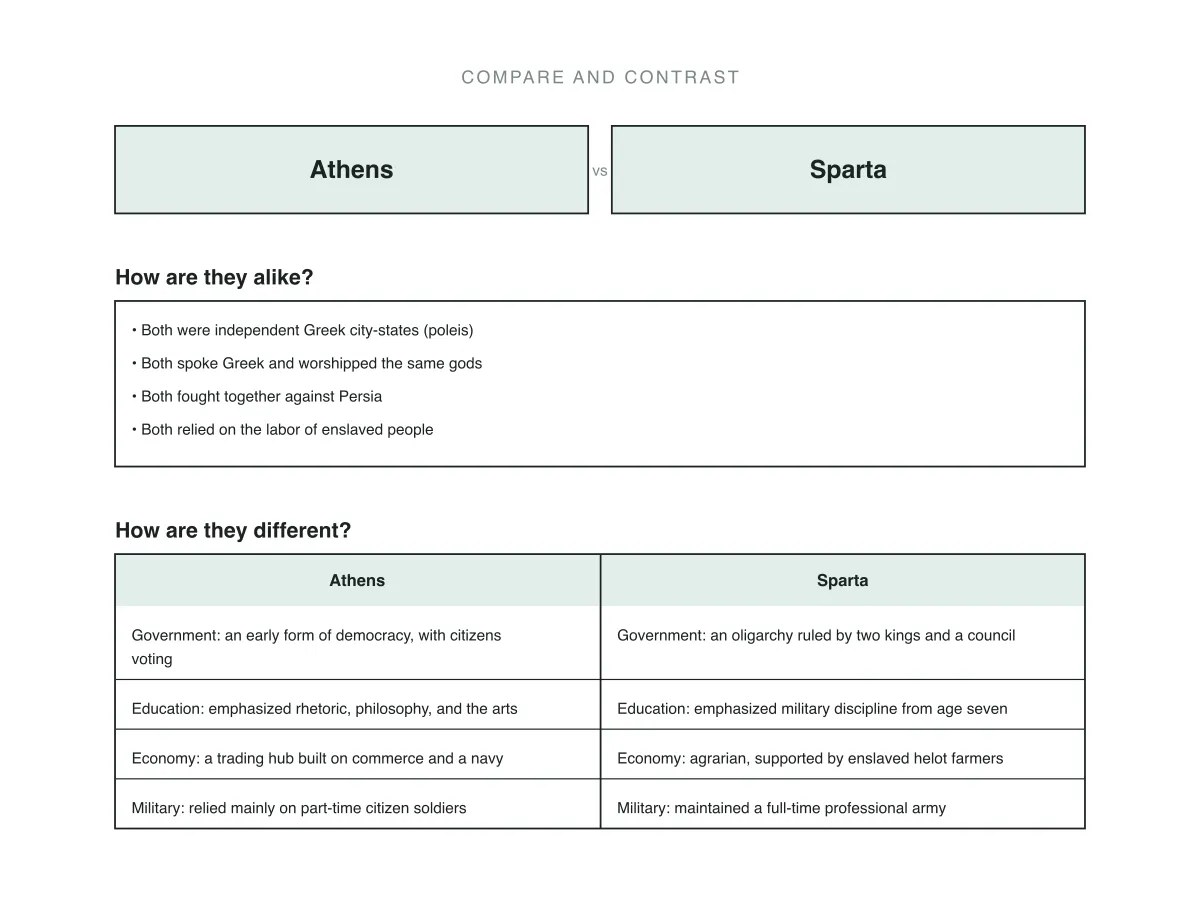This screenshot has width=1200, height=900.
Task: Select the Sparta full-time professional army cell
Action: [x=843, y=804]
